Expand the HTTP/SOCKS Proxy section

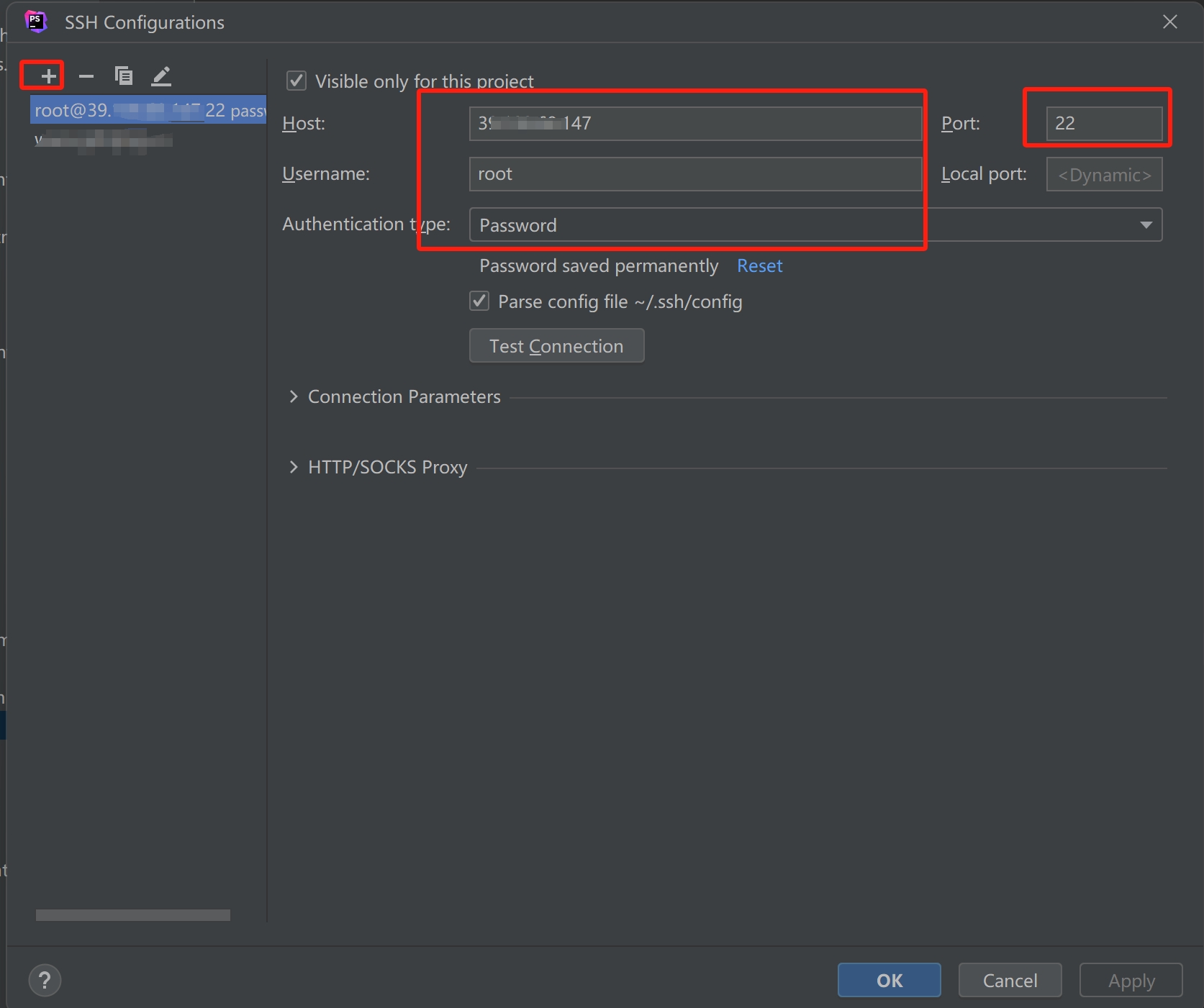pos(294,467)
